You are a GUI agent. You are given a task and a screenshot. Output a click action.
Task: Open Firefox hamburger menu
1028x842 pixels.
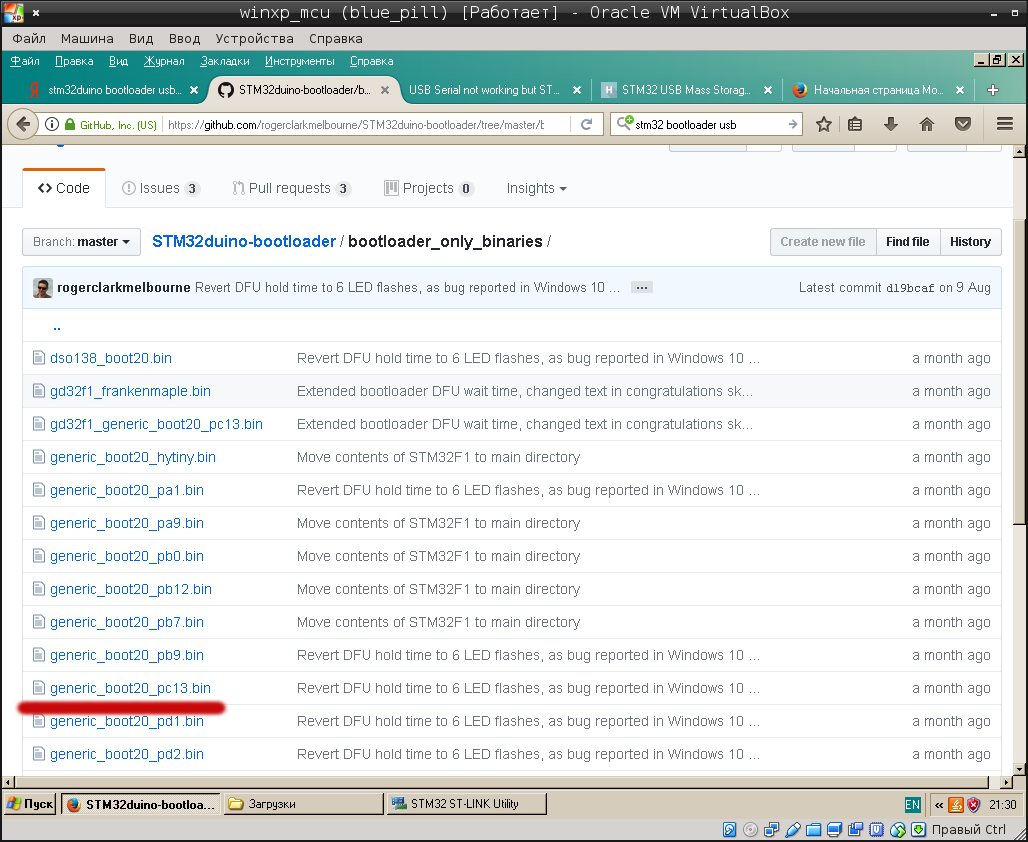click(x=1005, y=124)
